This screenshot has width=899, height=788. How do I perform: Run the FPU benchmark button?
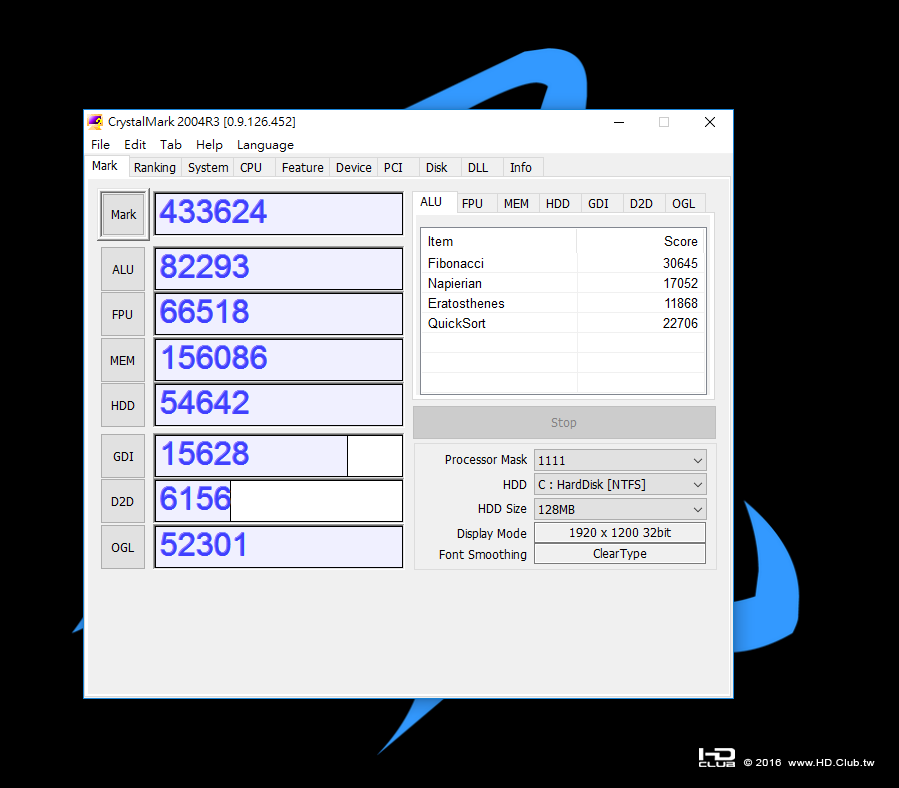pos(123,315)
